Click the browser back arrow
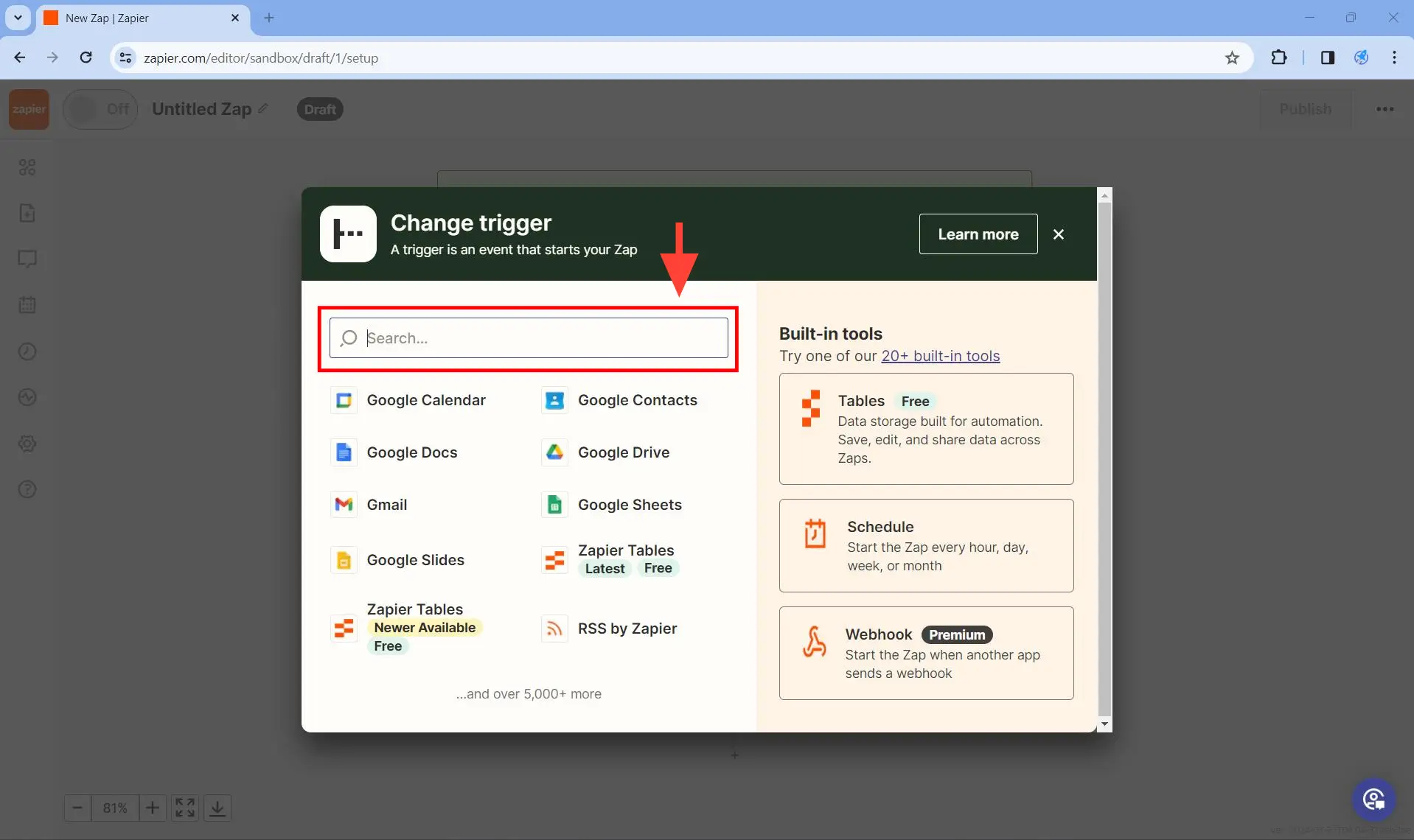 pos(20,57)
